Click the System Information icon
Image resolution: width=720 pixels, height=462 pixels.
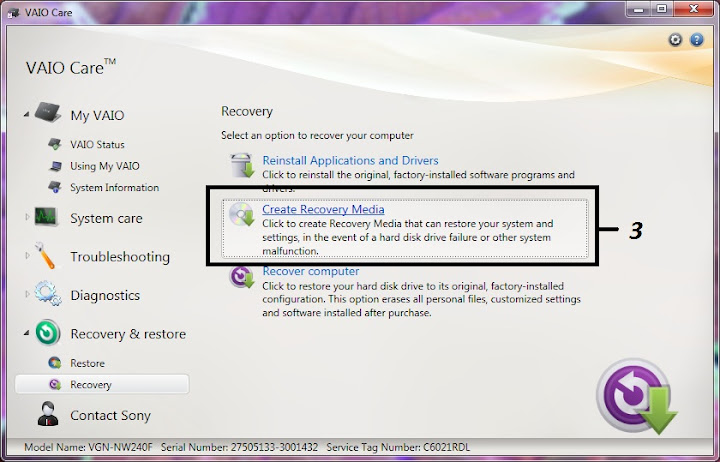tap(55, 187)
